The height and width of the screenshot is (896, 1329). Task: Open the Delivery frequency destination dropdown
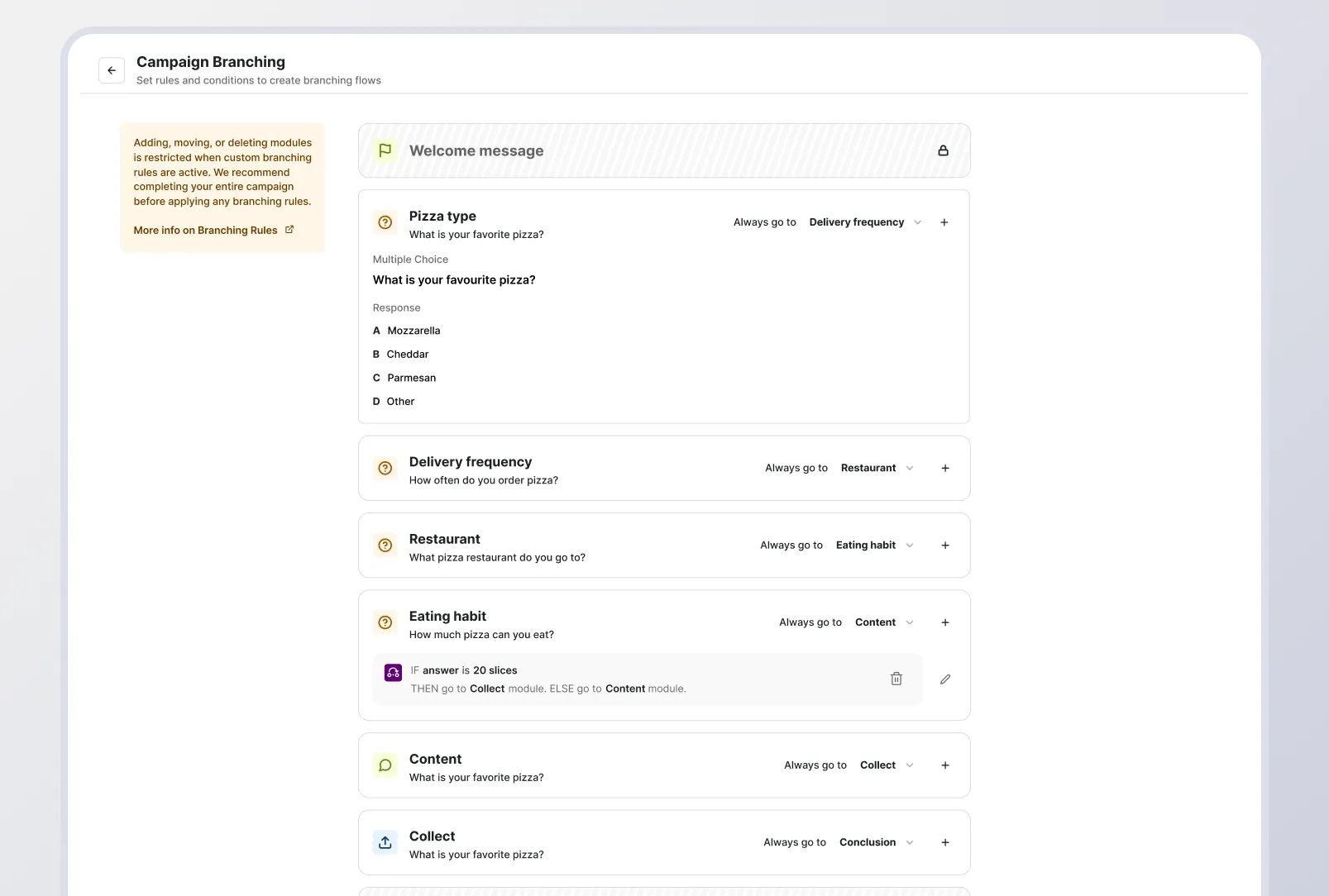pos(866,222)
